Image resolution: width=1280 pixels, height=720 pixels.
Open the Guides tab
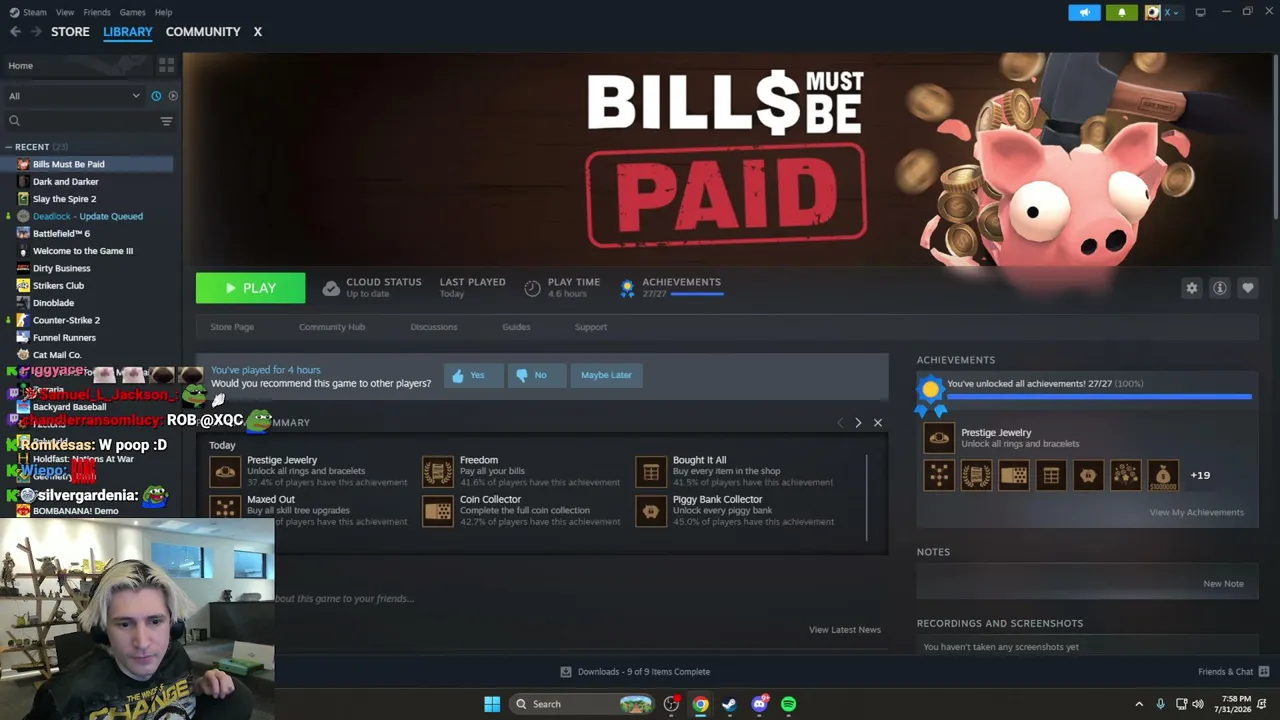(516, 327)
